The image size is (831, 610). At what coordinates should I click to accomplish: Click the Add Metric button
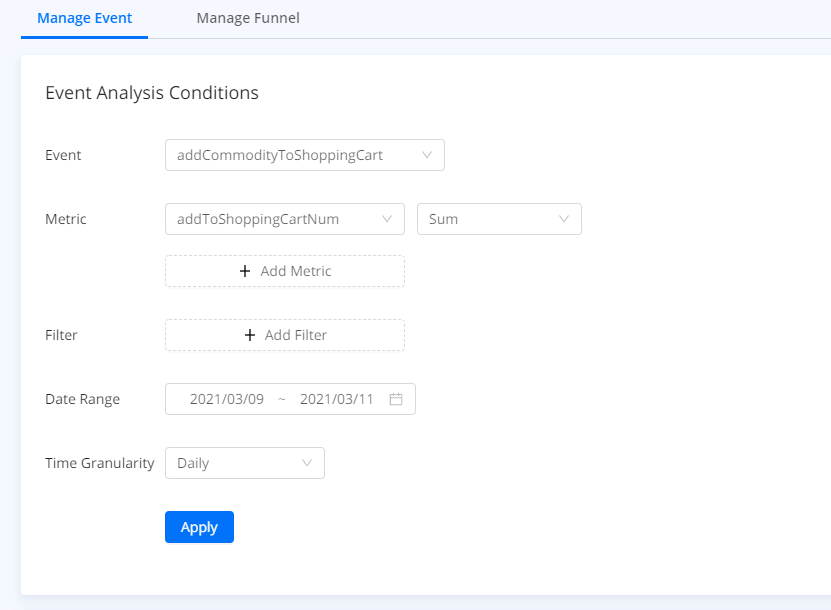(x=285, y=271)
